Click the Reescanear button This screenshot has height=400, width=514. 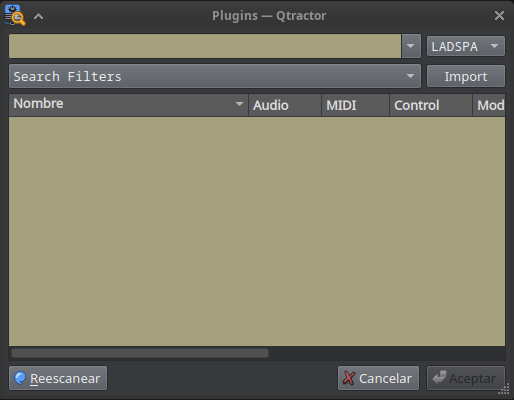pos(58,378)
